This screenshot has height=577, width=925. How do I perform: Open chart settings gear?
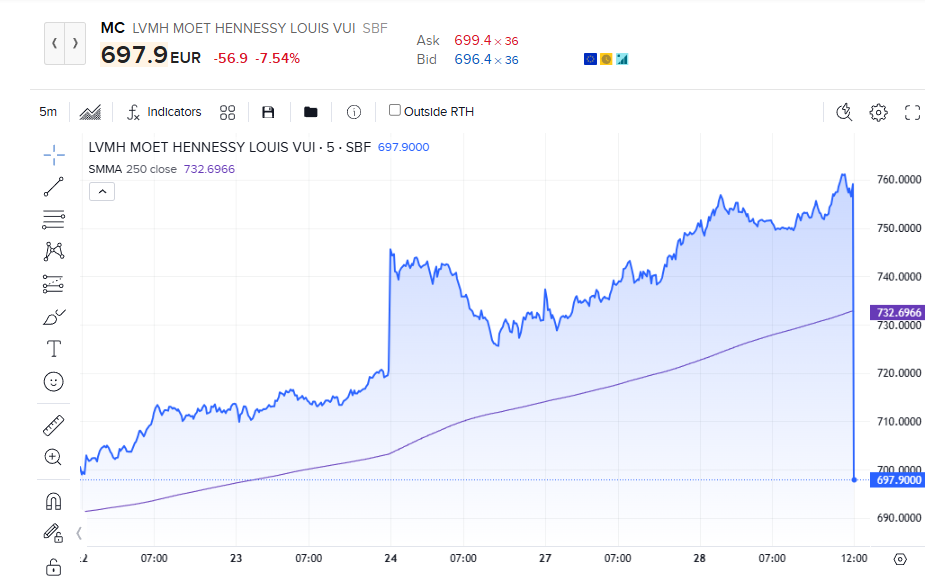tap(878, 112)
